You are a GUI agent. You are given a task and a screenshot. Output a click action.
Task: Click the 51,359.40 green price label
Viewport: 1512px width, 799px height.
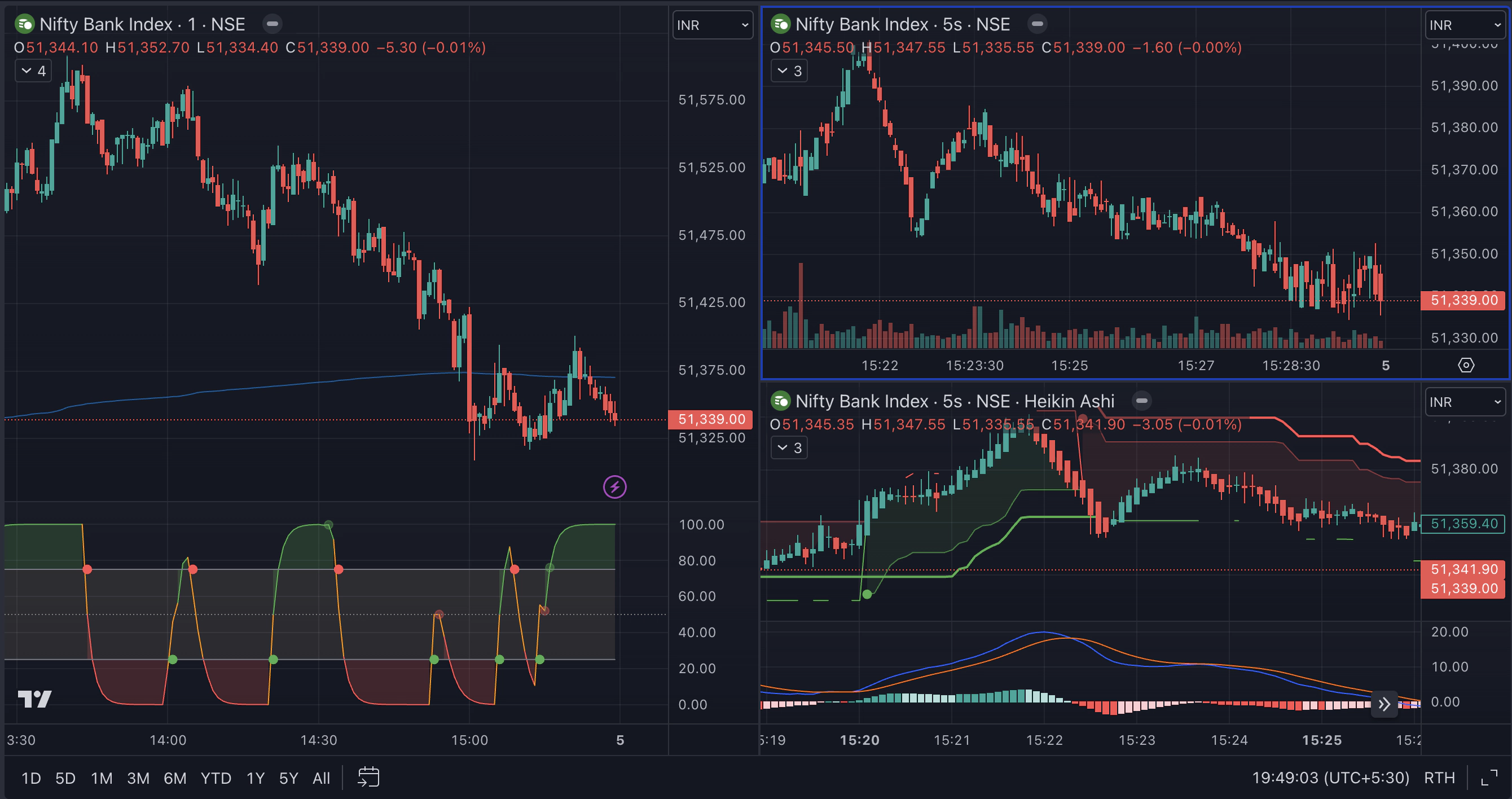point(1464,523)
